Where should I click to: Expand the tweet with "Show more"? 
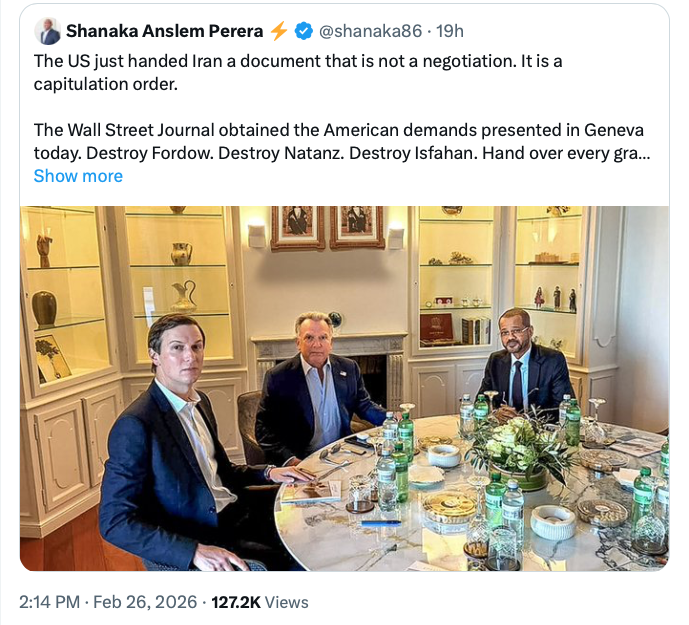78,176
